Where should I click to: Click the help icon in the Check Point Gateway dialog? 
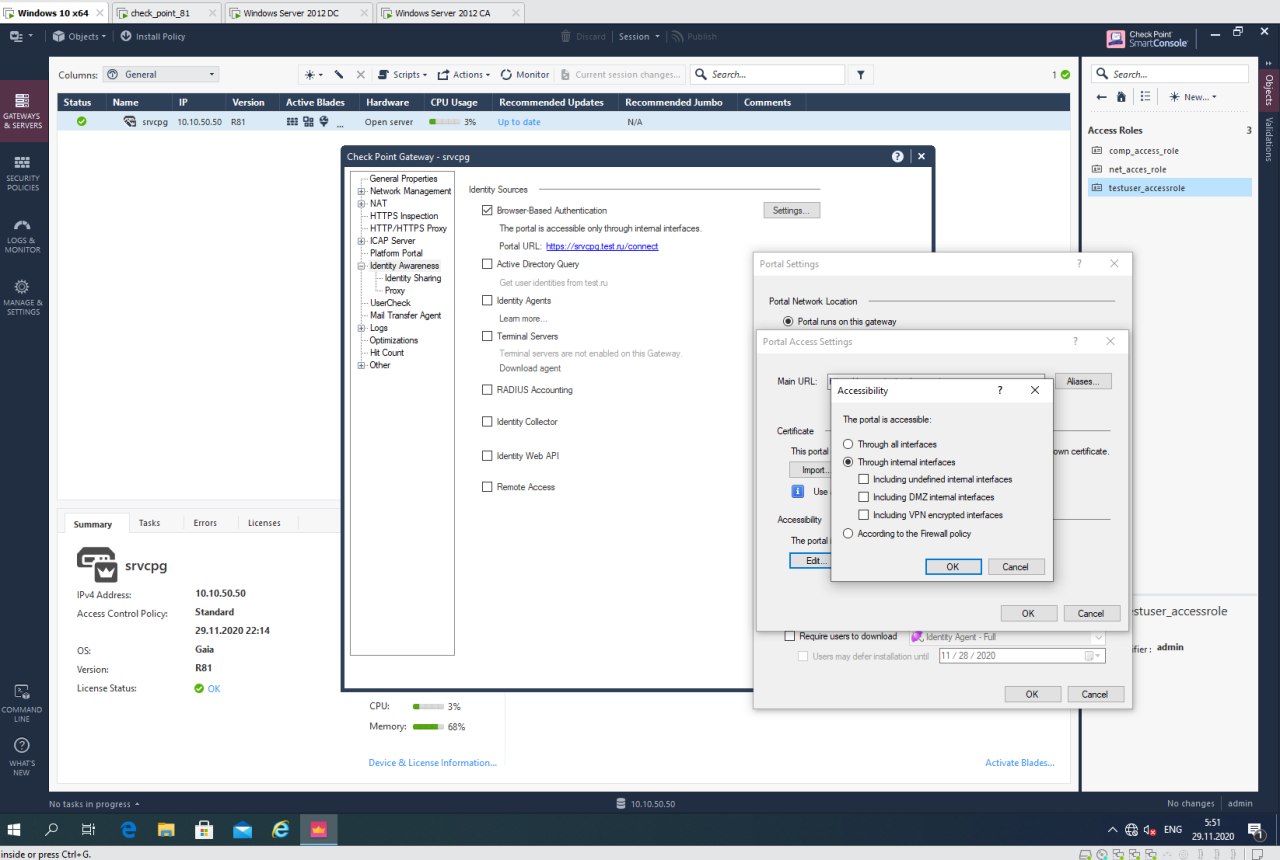898,156
